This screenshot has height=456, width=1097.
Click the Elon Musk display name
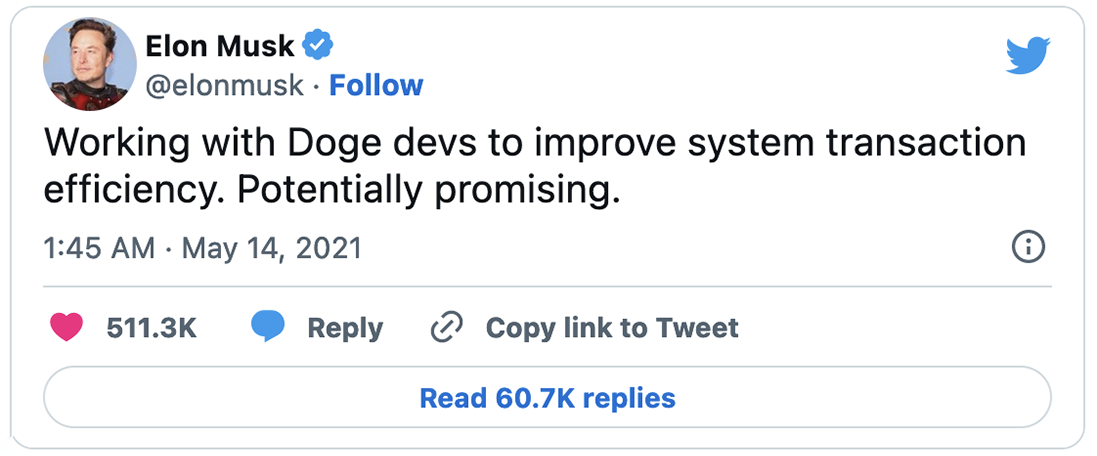220,46
